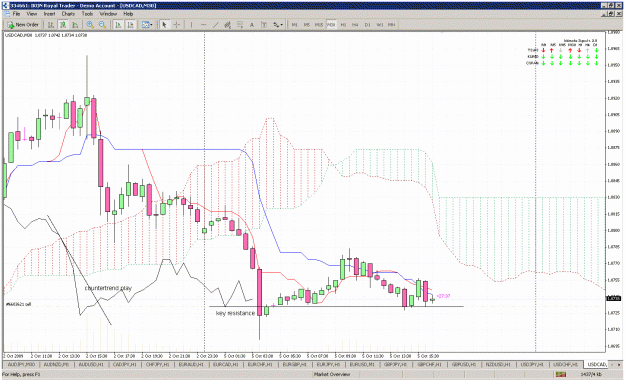Click the 'key resistance' chart label

click(235, 313)
